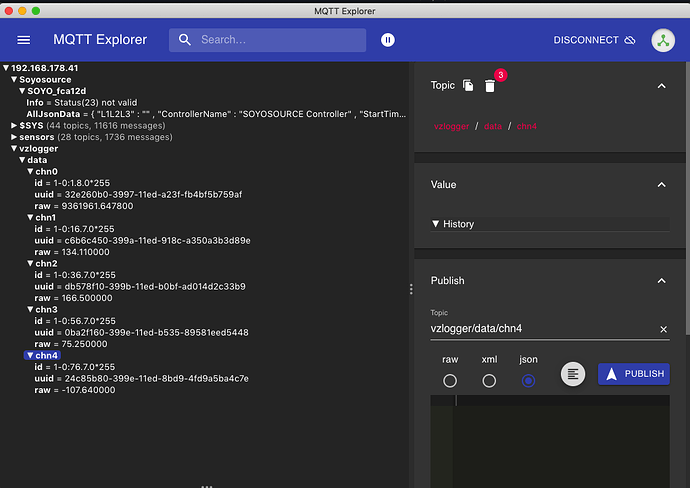Select the json payload format
Screen dimensions: 690x488
click(528, 381)
